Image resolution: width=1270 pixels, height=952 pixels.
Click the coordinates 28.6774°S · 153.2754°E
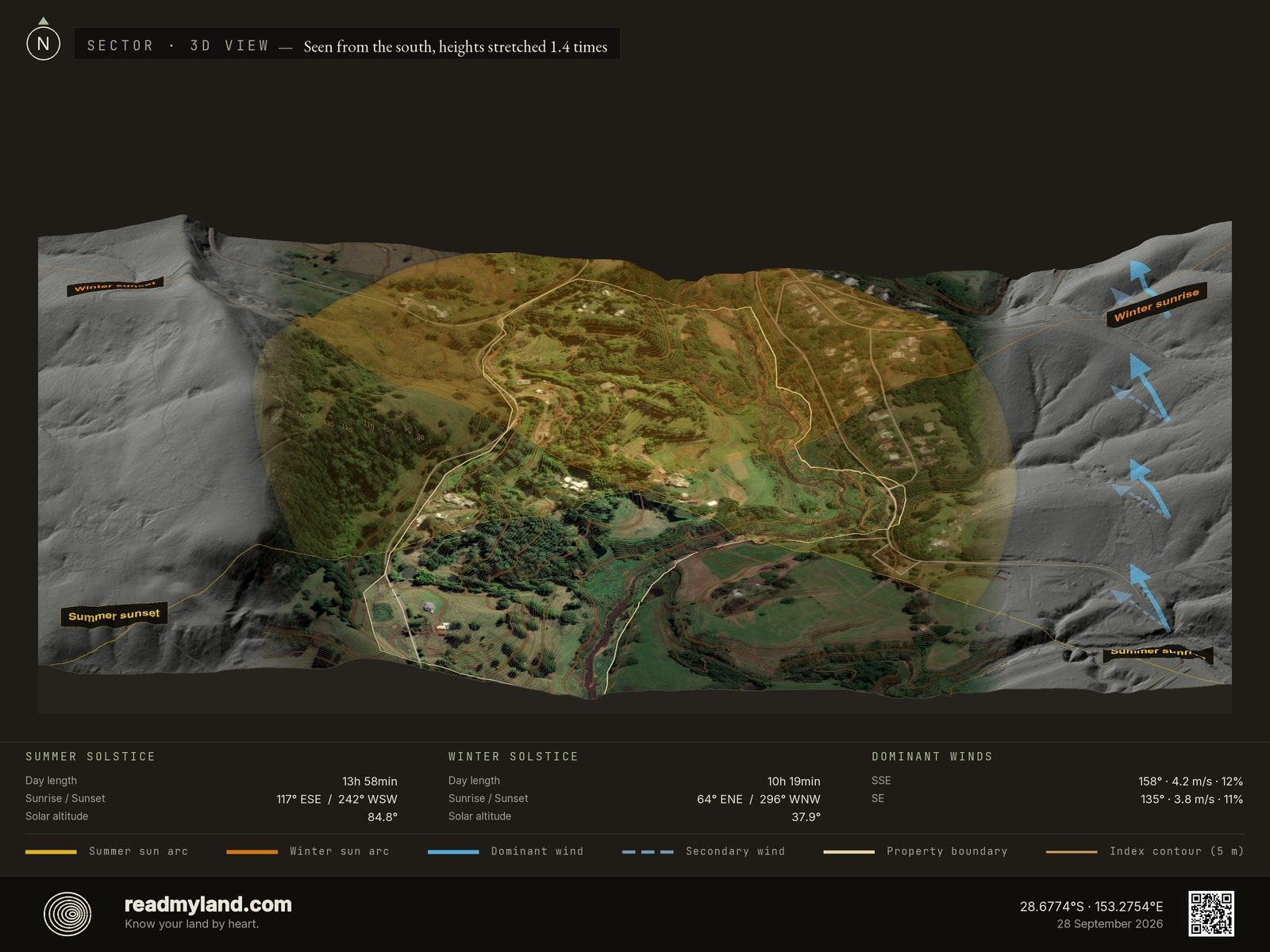(x=1091, y=906)
